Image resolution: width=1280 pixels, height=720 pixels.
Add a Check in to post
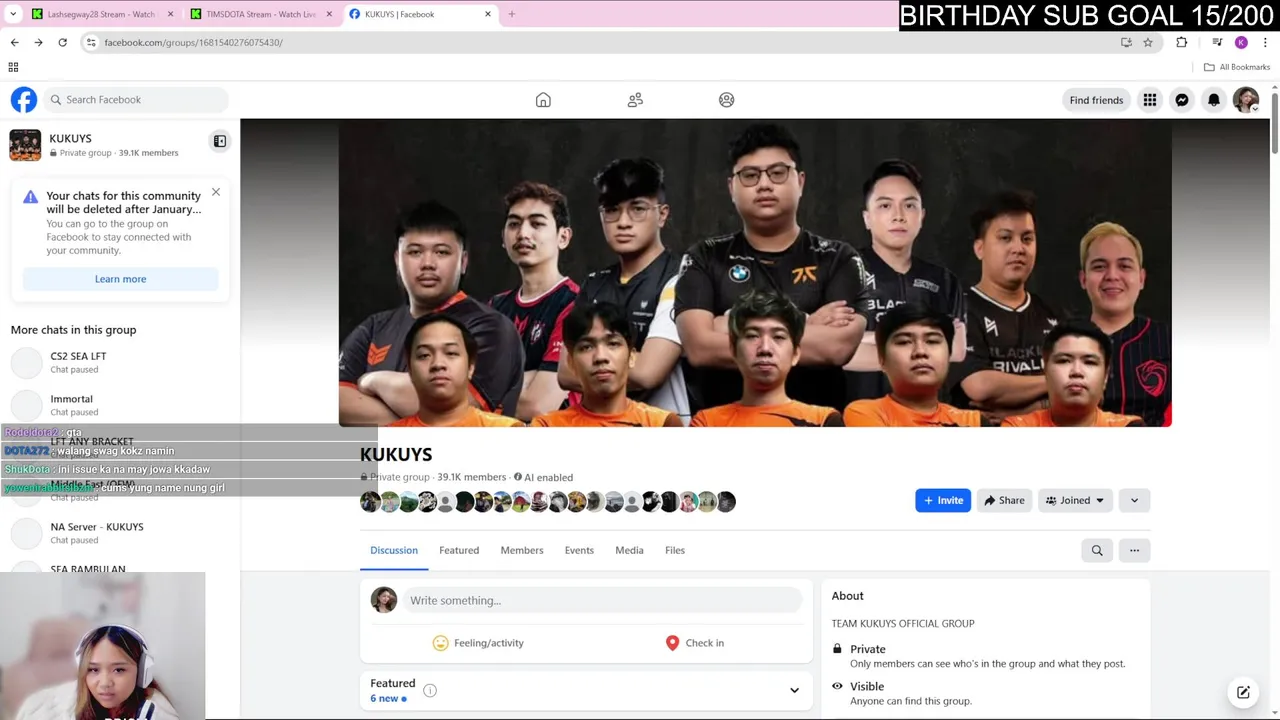695,643
